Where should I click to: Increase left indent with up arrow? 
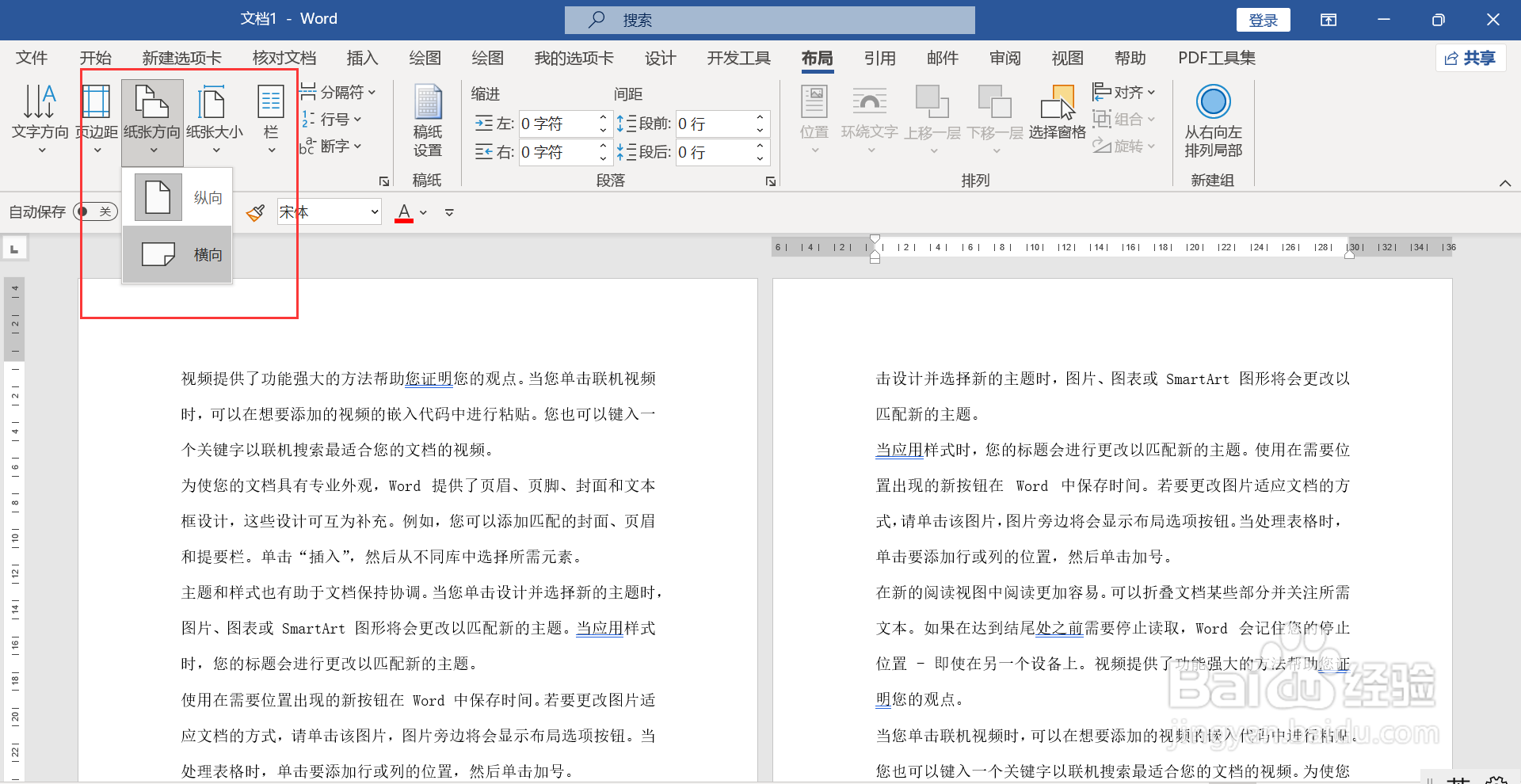pyautogui.click(x=603, y=117)
